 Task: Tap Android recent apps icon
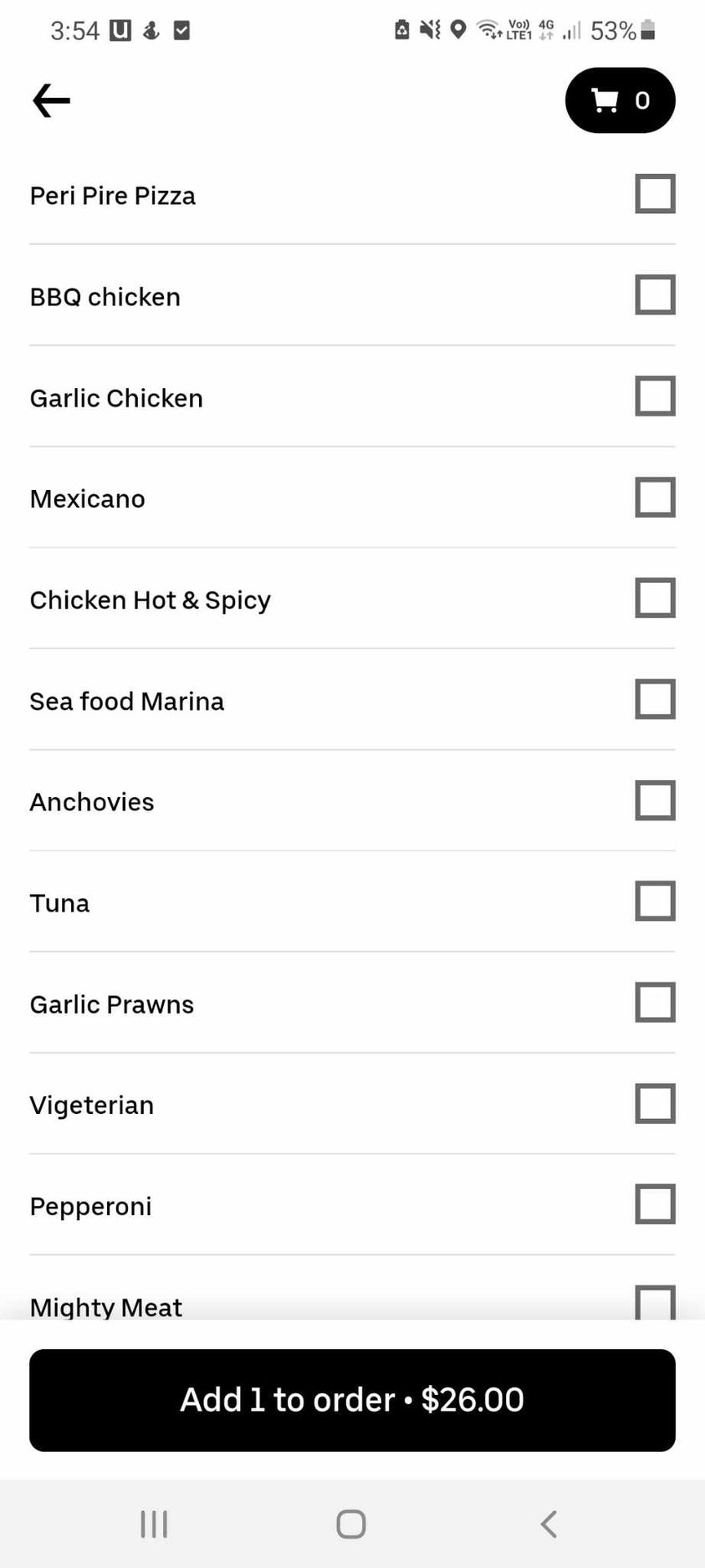tap(154, 1524)
